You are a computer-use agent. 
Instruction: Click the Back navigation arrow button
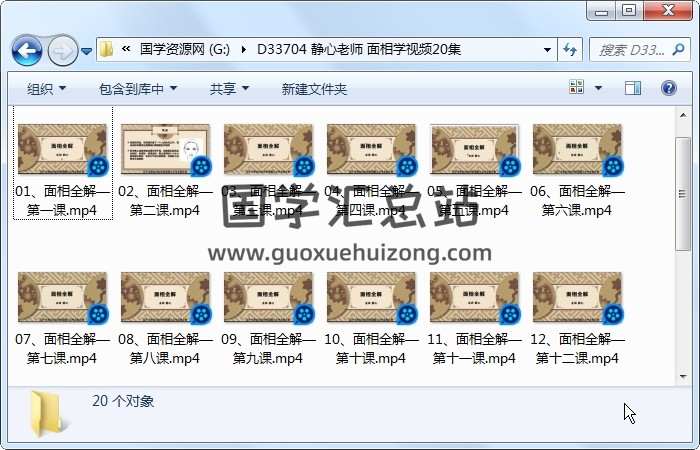click(27, 49)
